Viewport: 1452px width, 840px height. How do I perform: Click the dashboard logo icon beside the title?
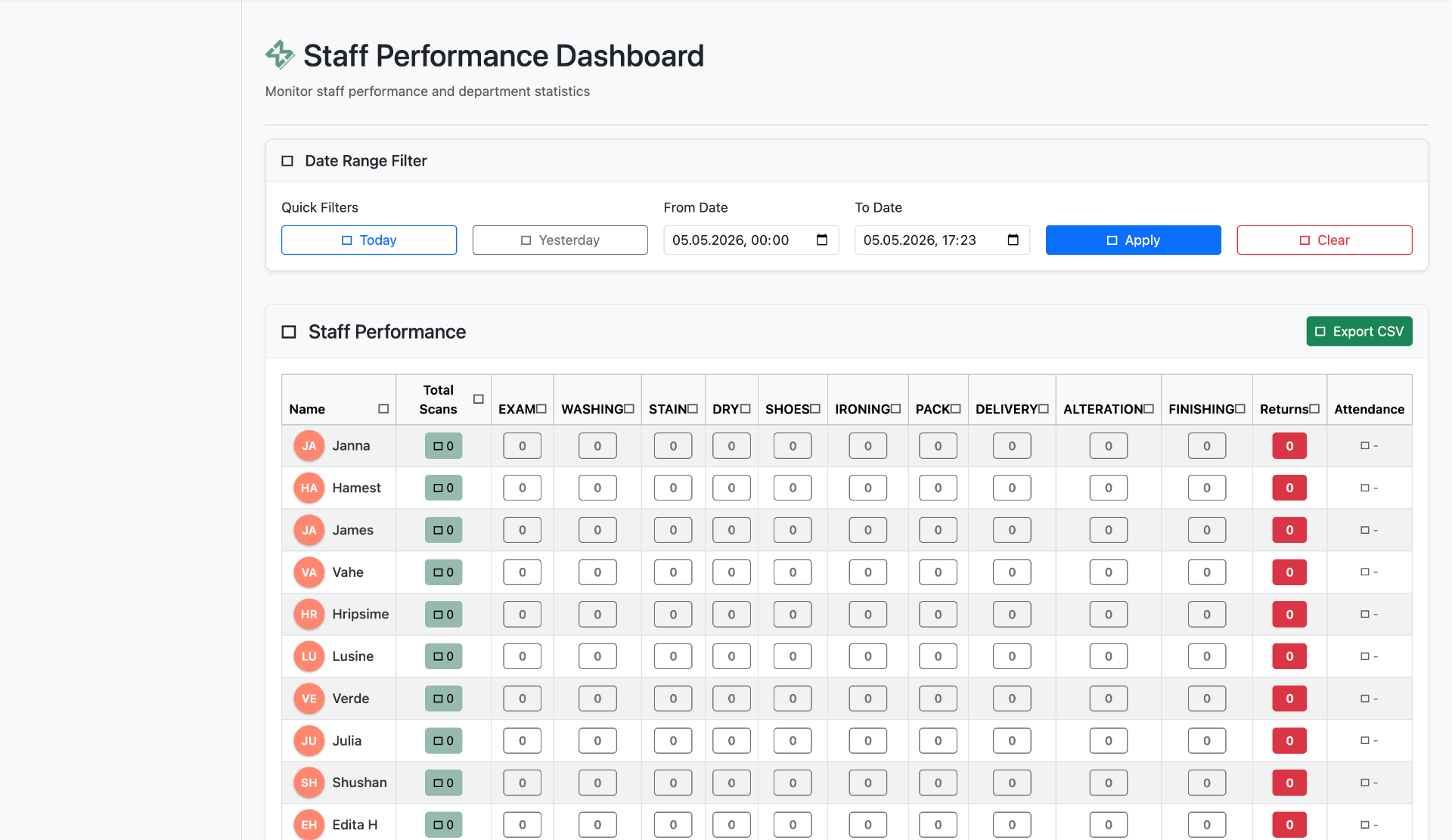pyautogui.click(x=280, y=55)
